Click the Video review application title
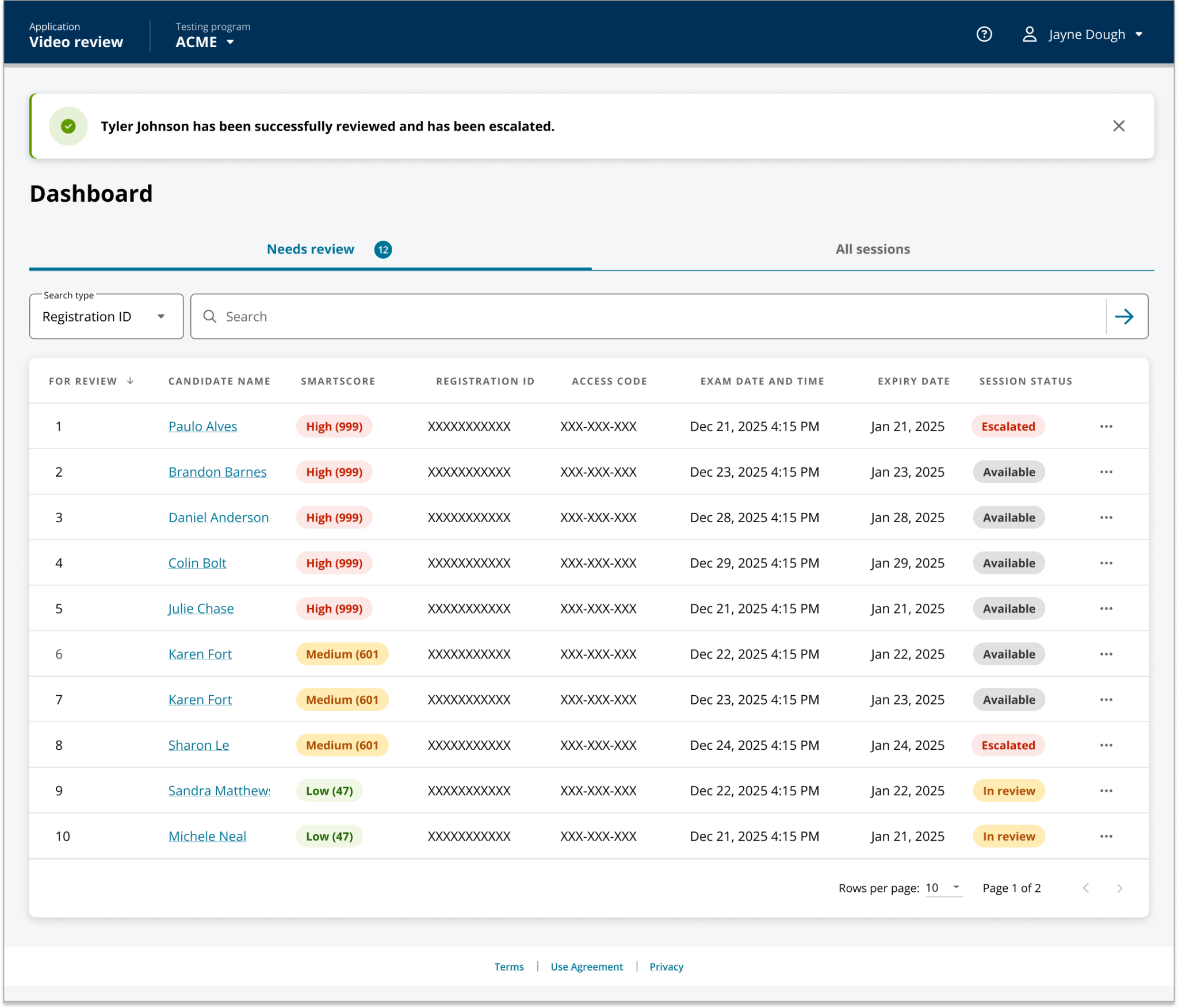This screenshot has height=1008, width=1178. pos(76,42)
